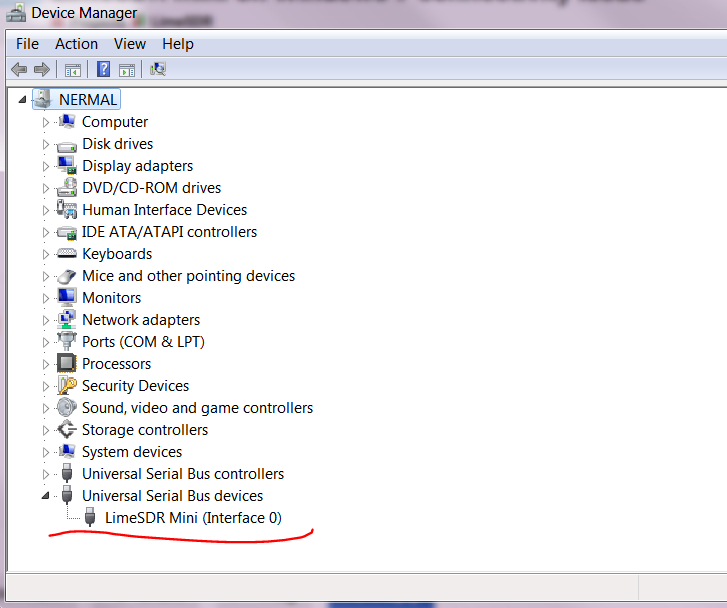Click the Disk drives category icon

[x=67, y=147]
